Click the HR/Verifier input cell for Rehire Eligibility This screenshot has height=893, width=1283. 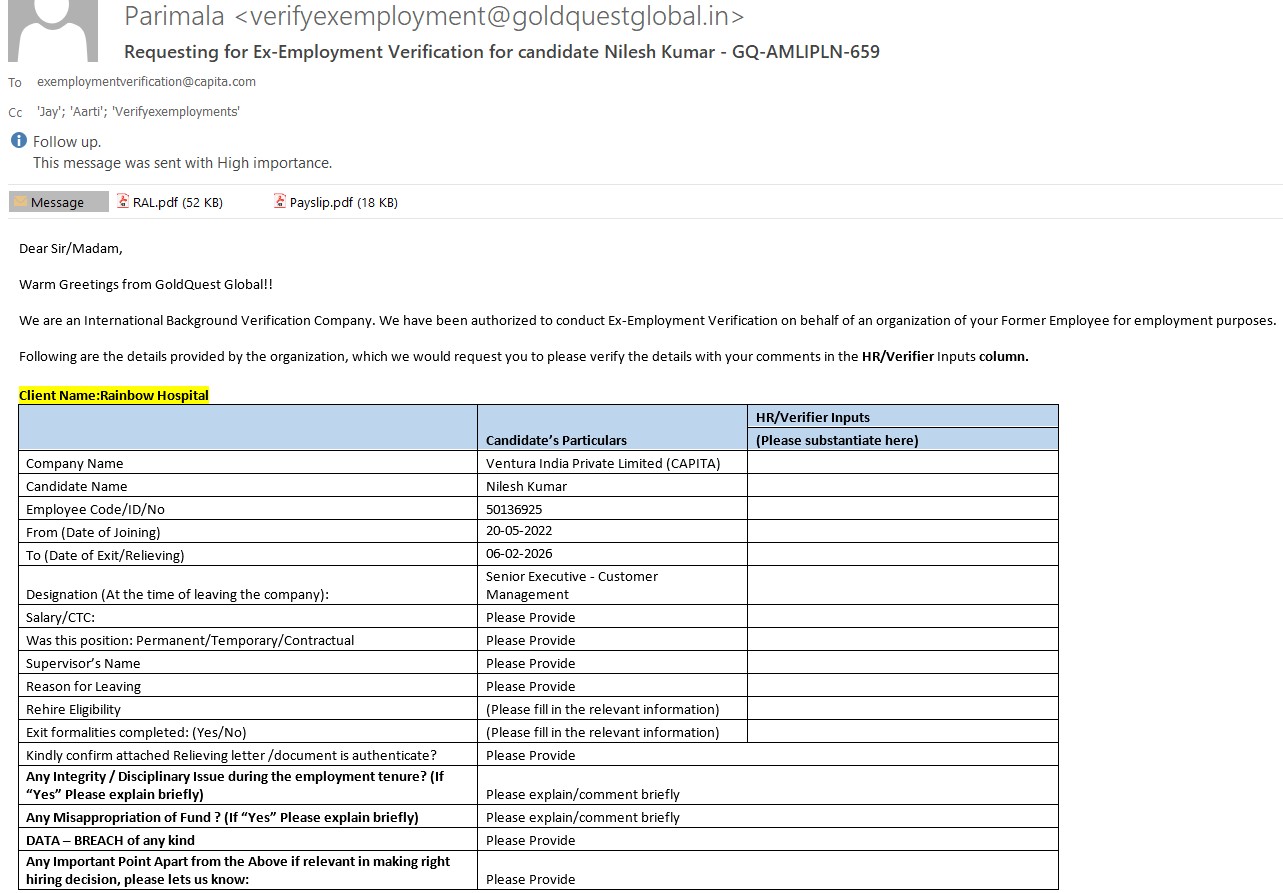coord(902,709)
